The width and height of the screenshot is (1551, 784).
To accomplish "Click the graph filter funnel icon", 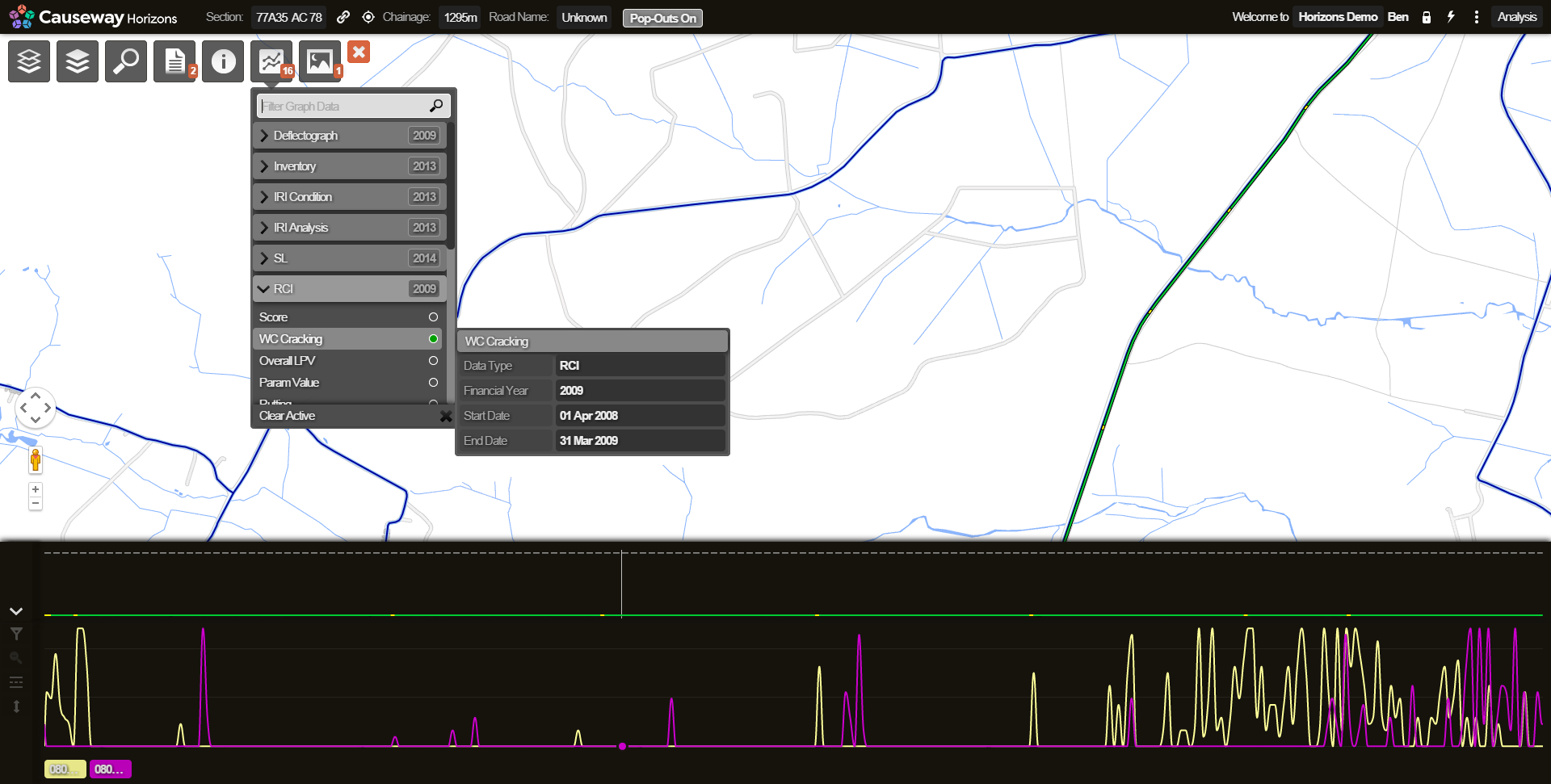I will pos(16,634).
